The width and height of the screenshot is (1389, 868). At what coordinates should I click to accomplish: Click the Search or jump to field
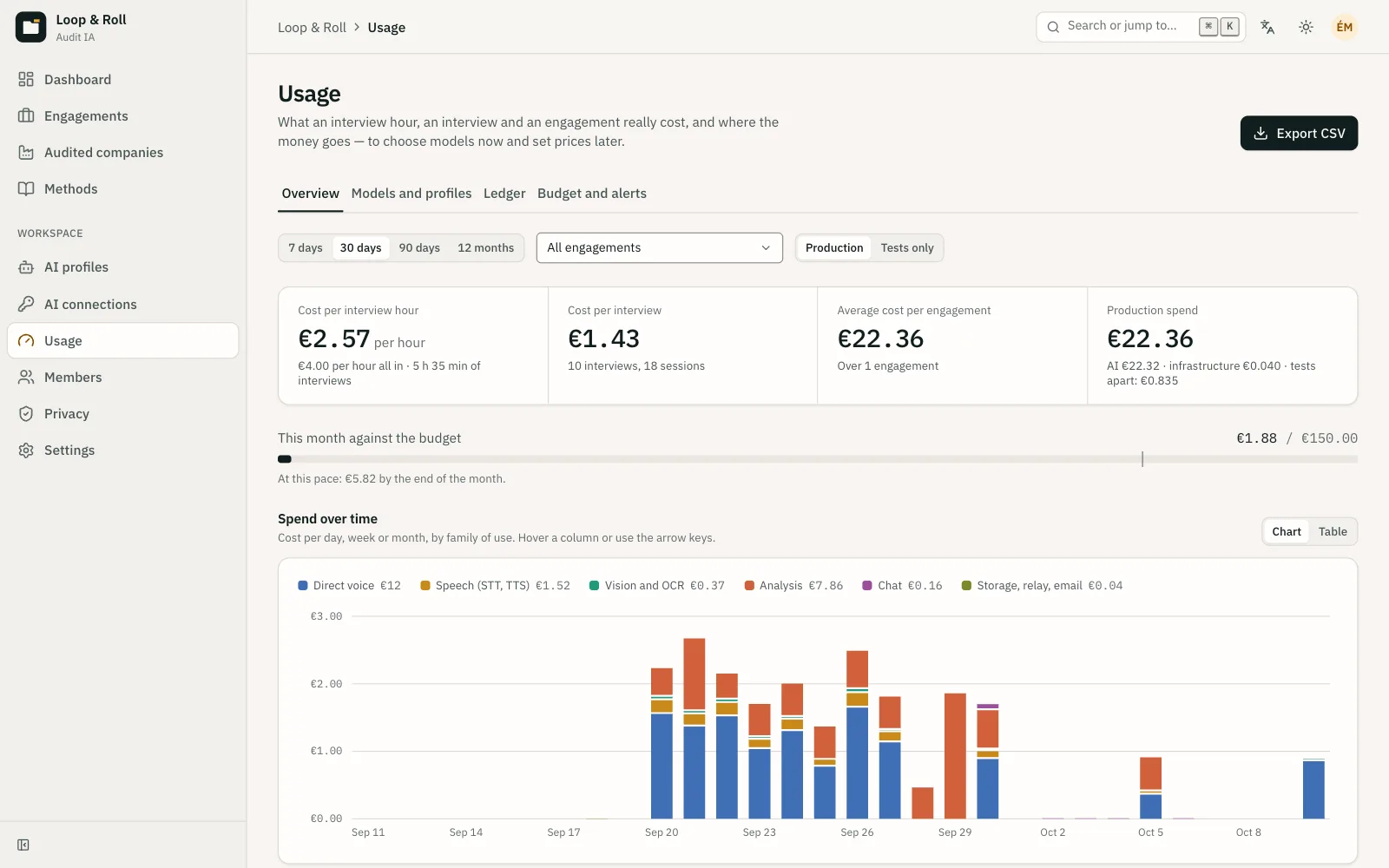[1141, 27]
